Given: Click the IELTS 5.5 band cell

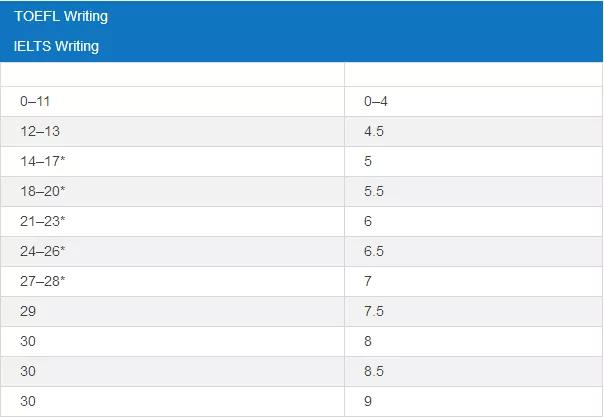Looking at the screenshot, I should tap(375, 191).
